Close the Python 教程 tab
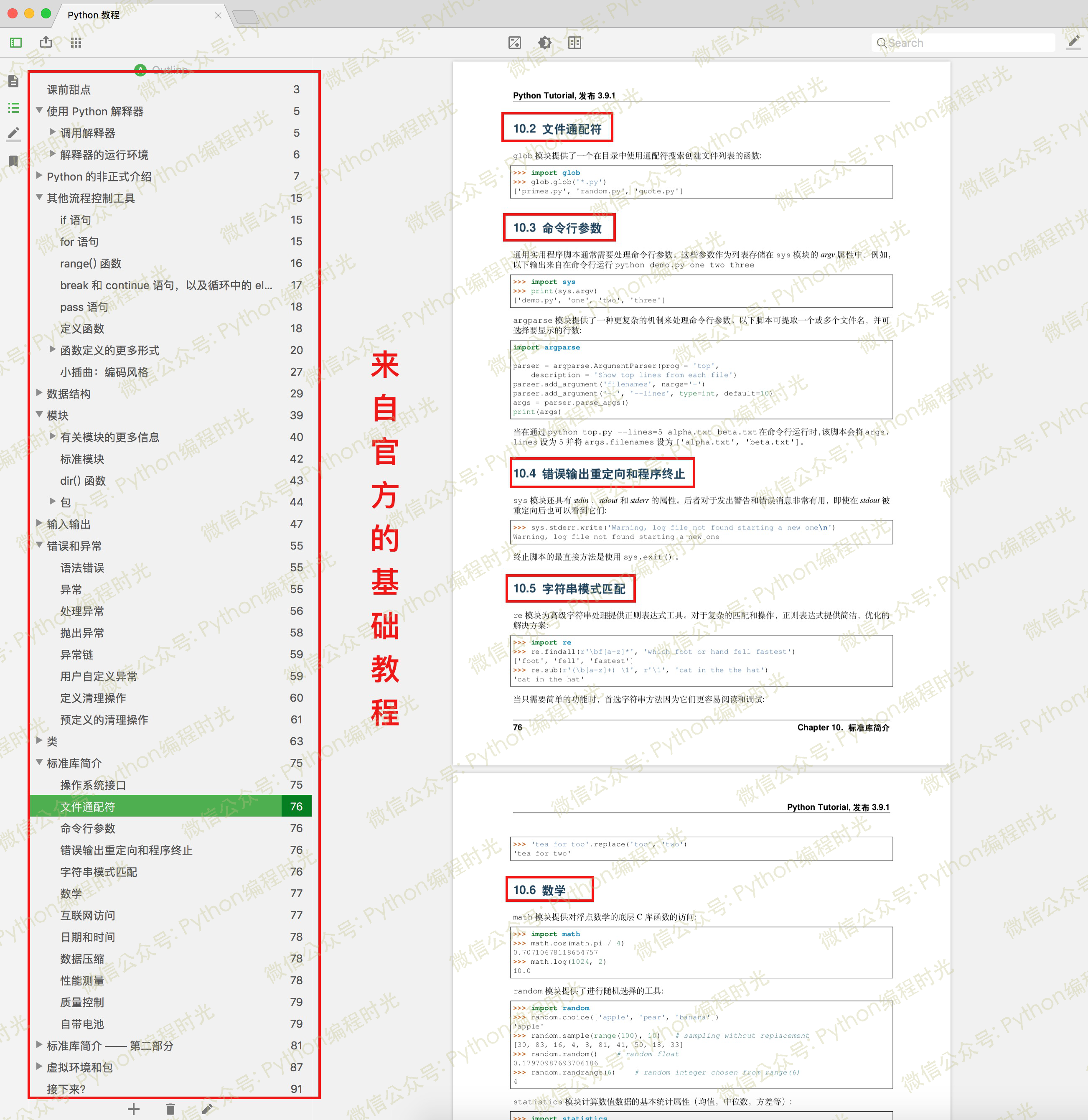The width and height of the screenshot is (1088, 1120). coord(218,15)
